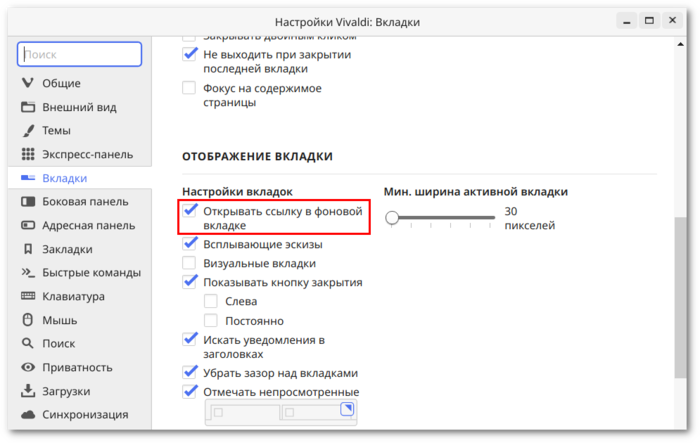Screen dimensions: 700x443
Task: Click the side panel icon for Боковая панель
Action: [x=28, y=201]
